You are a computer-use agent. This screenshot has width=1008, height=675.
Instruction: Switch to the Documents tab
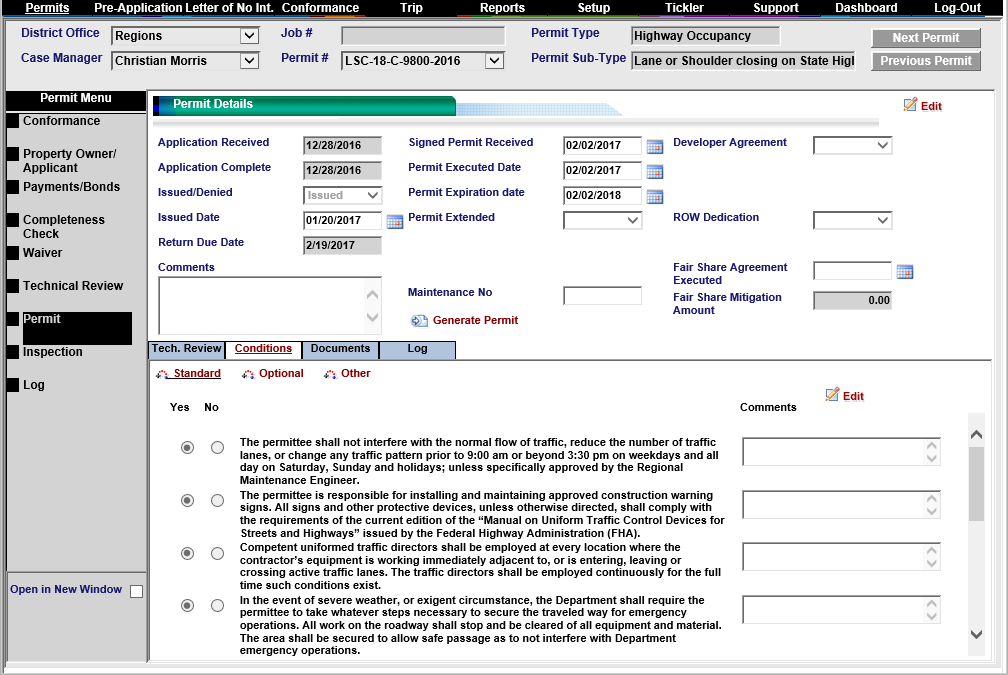click(340, 349)
